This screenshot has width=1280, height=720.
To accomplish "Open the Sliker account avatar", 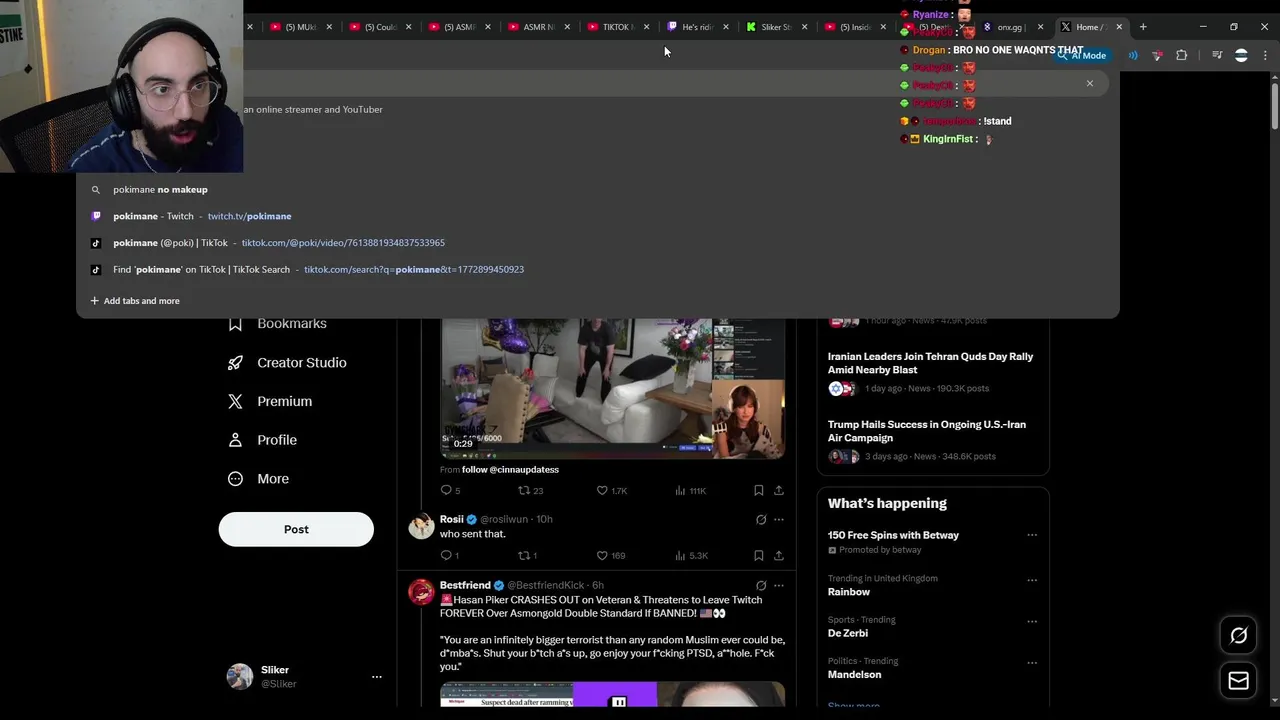I will tap(240, 676).
